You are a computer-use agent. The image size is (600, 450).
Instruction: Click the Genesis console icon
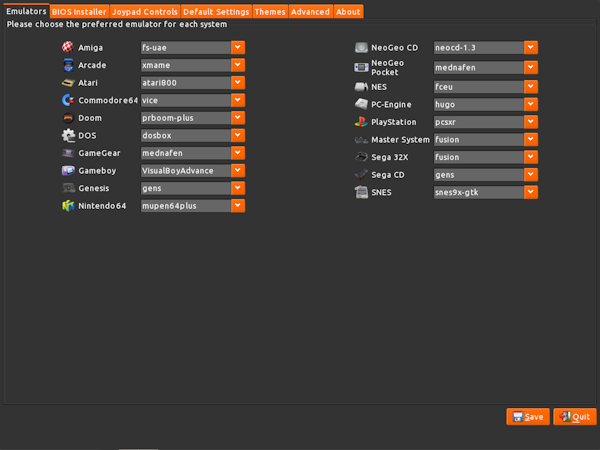tap(68, 188)
